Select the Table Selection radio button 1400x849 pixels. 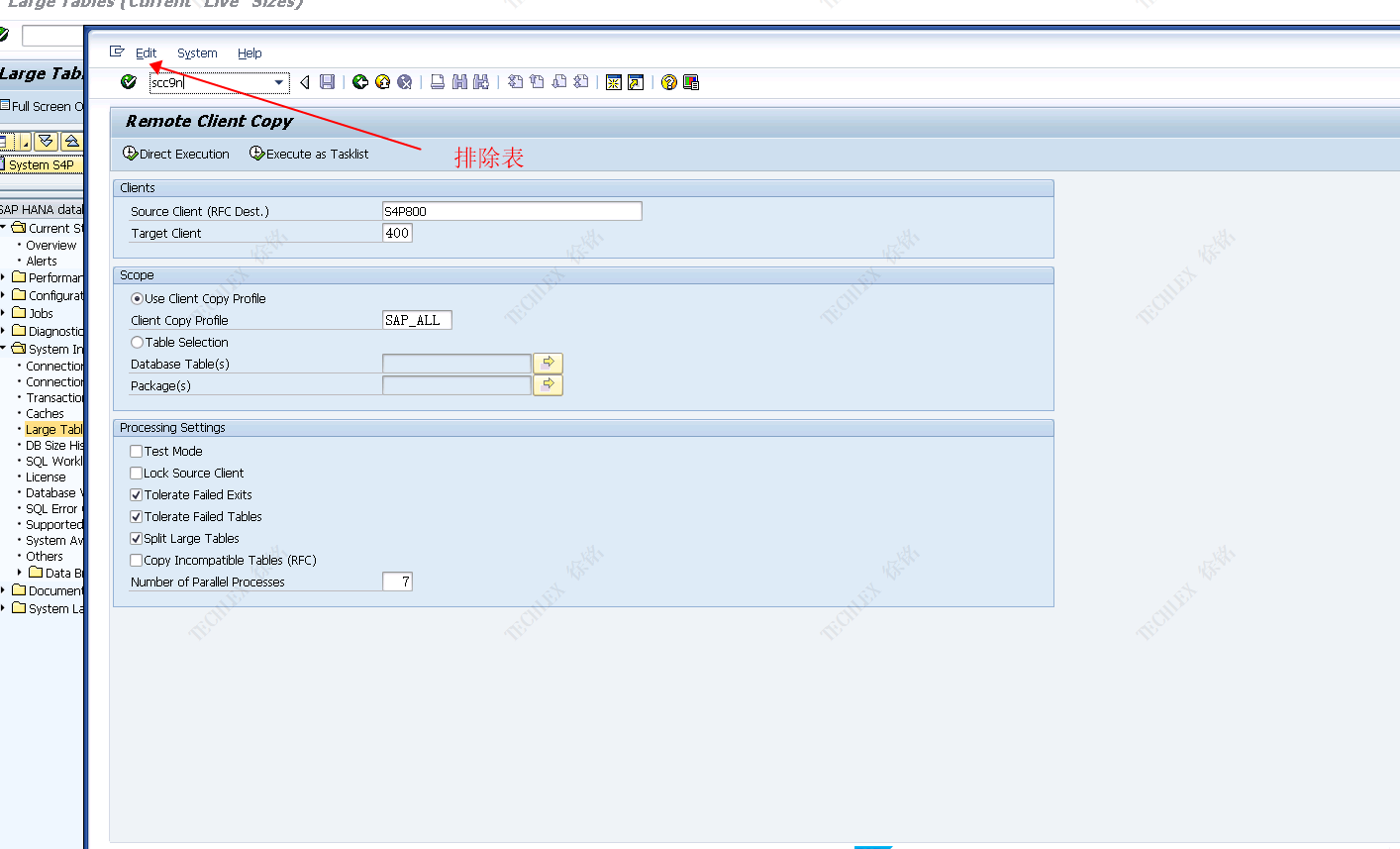pos(138,343)
